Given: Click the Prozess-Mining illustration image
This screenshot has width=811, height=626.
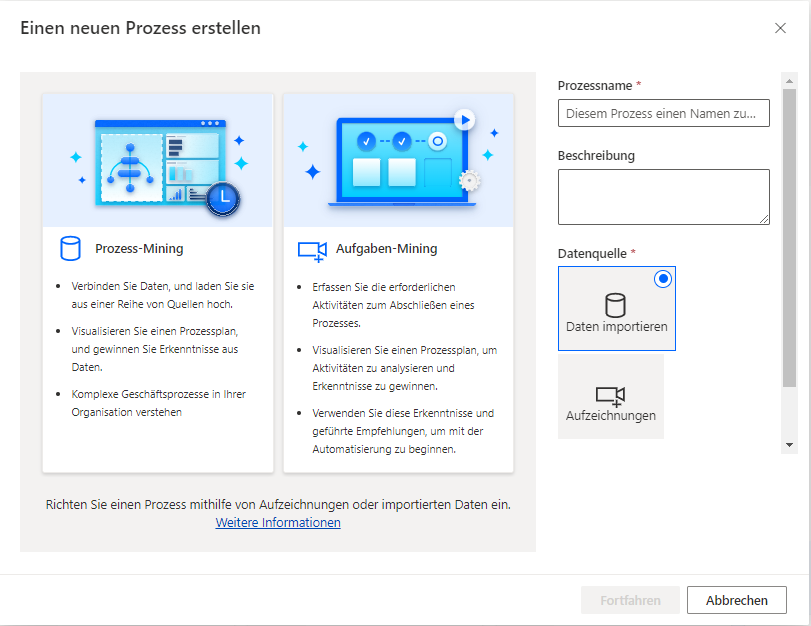Looking at the screenshot, I should (x=157, y=162).
